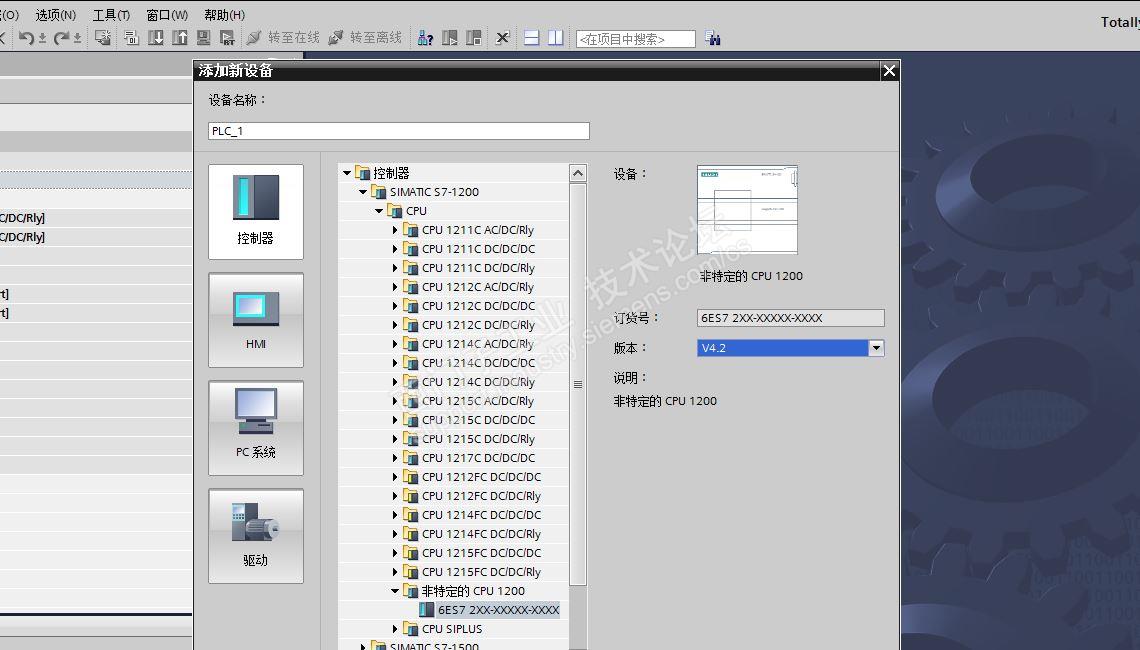Click the cross-reference X toolbar icon
This screenshot has height=650, width=1140.
[x=502, y=38]
